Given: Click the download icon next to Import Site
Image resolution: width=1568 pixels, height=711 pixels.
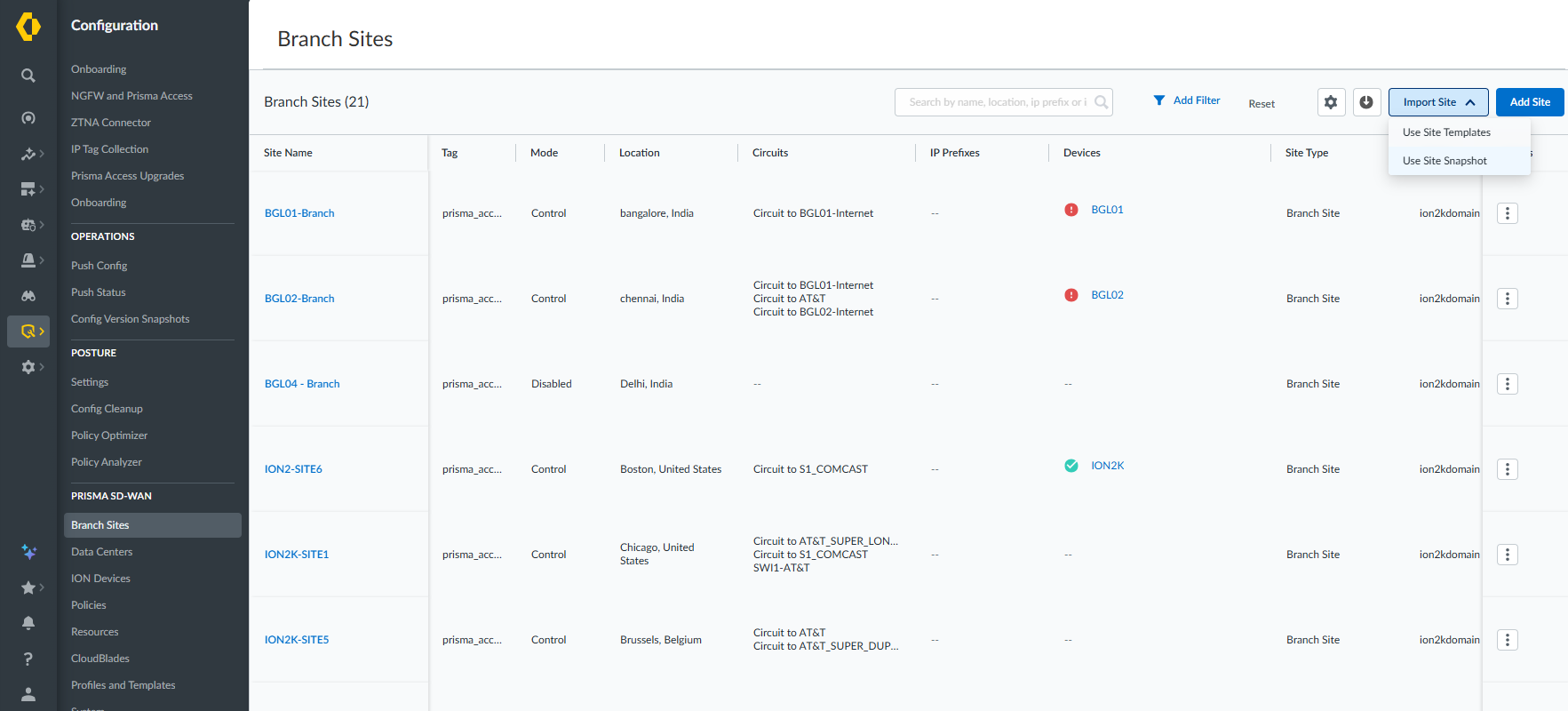Looking at the screenshot, I should [x=1366, y=102].
